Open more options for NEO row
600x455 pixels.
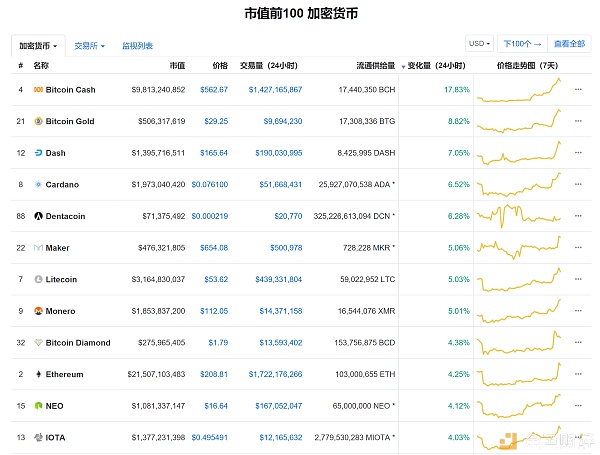(578, 405)
